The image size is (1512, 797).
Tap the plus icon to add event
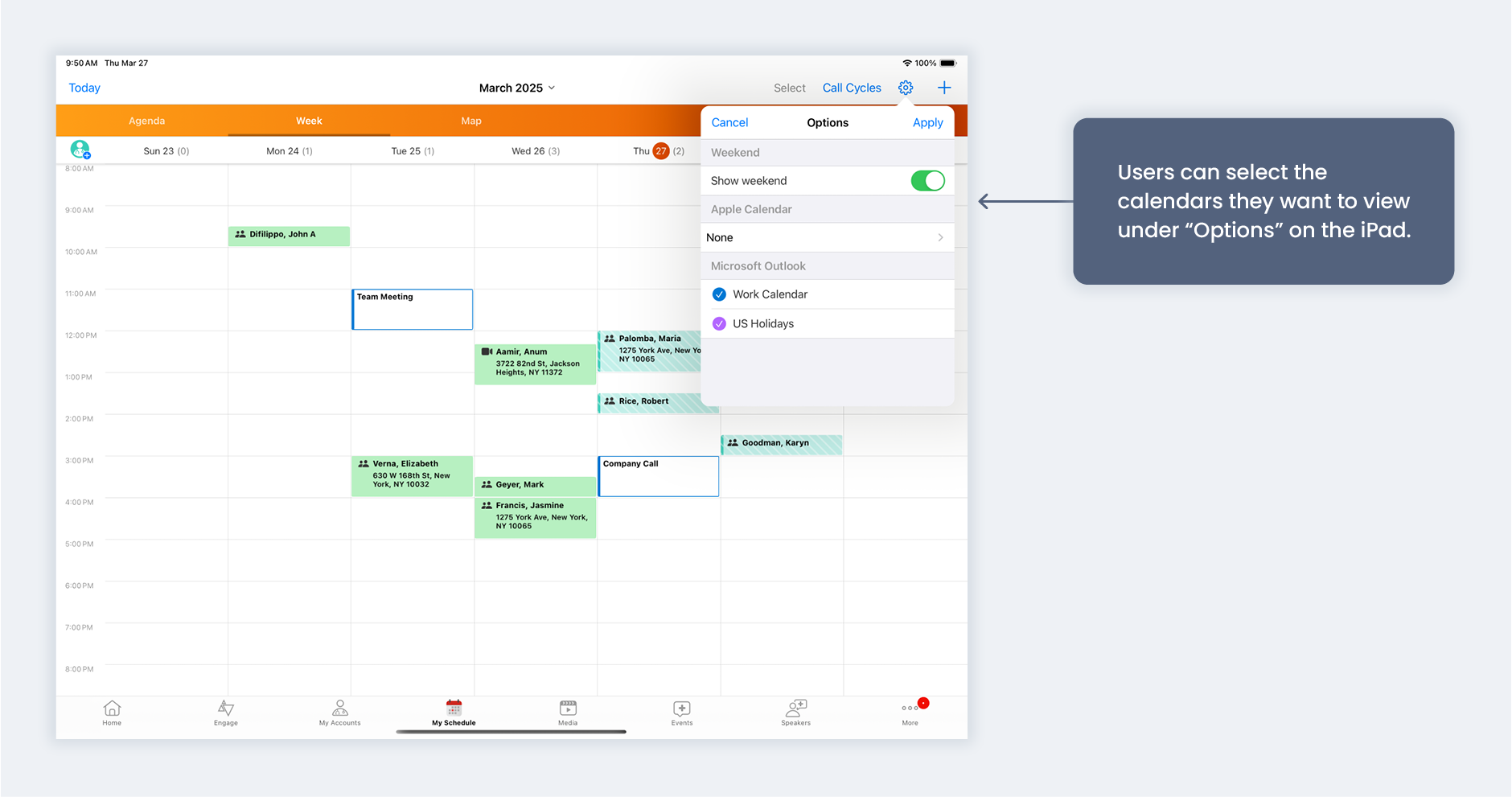944,88
